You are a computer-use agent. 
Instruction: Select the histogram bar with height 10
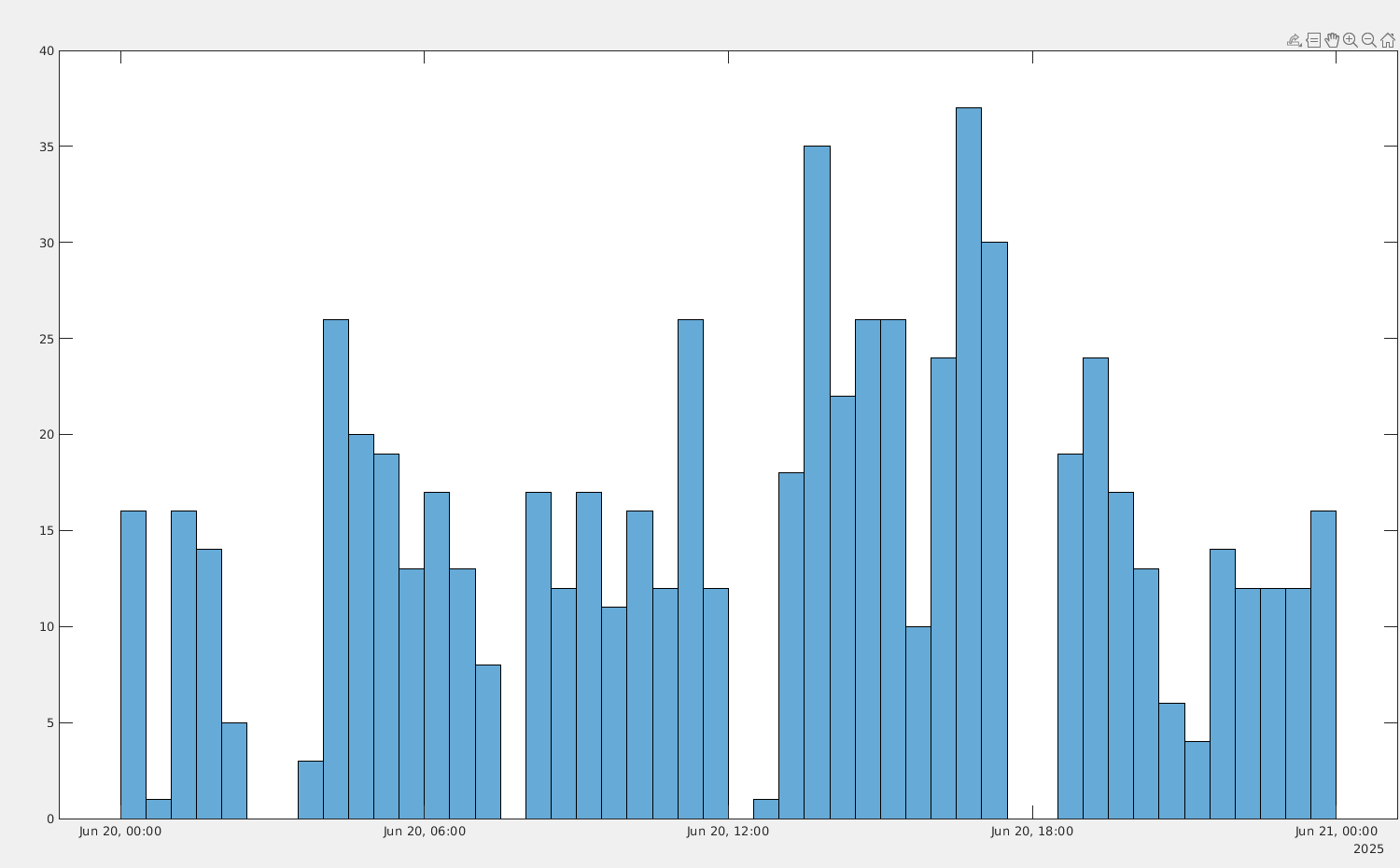pos(918,722)
